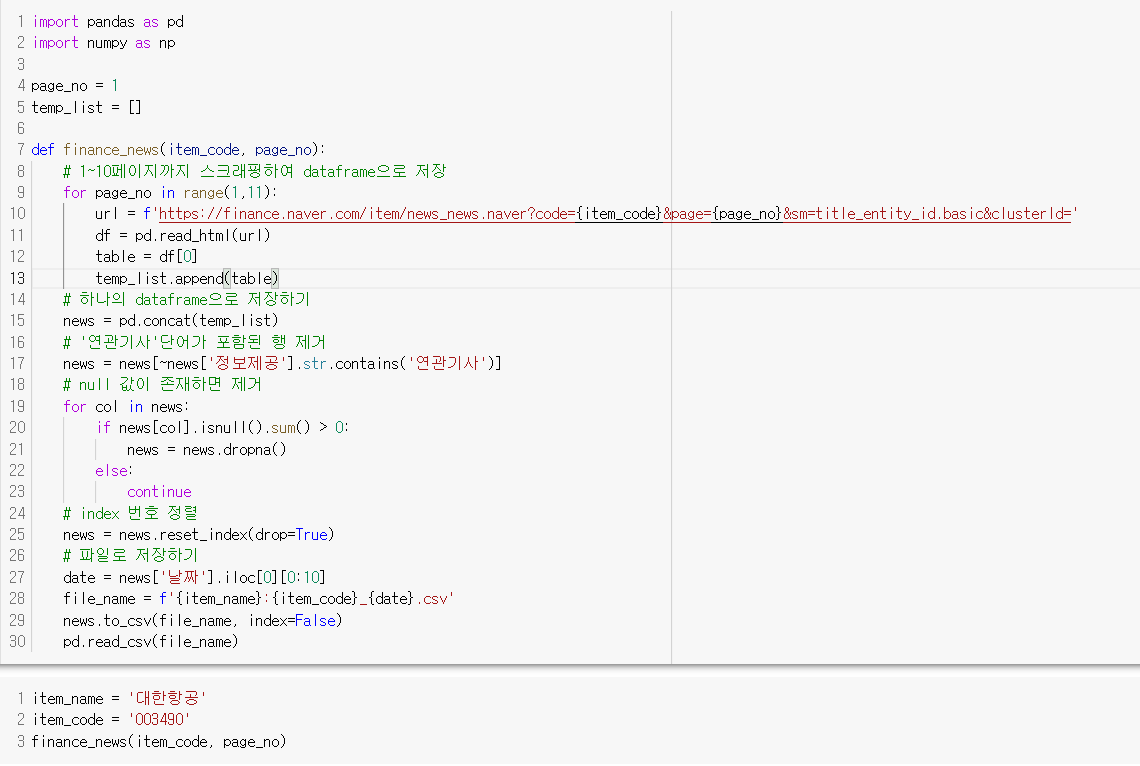Click 'finance_news(item_code, page_no)' call in second cell
Screen dimensions: 1140x766
click(158, 741)
